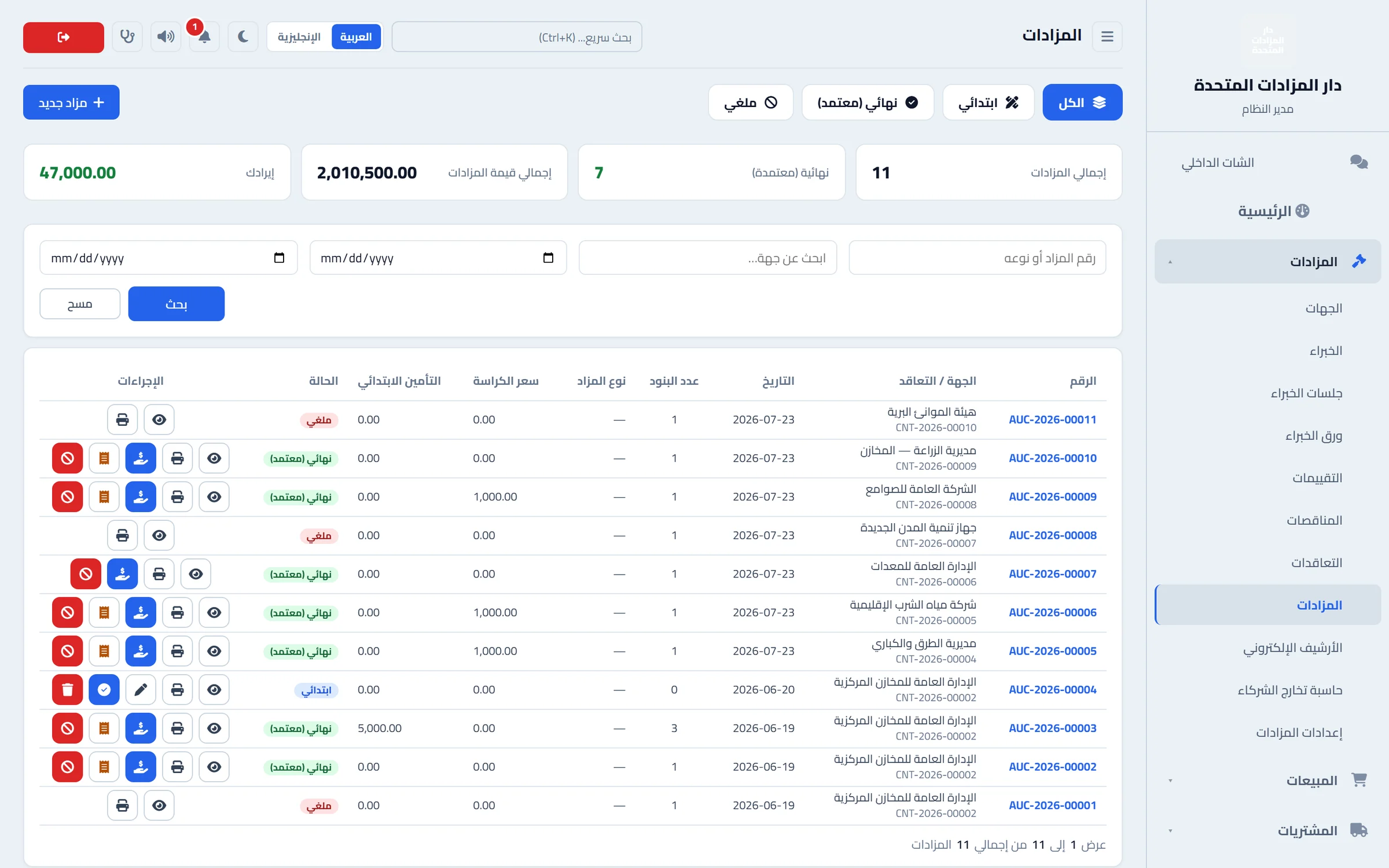The width and height of the screenshot is (1389, 868).
Task: Open the second date picker calendar icon
Action: pyautogui.click(x=279, y=258)
